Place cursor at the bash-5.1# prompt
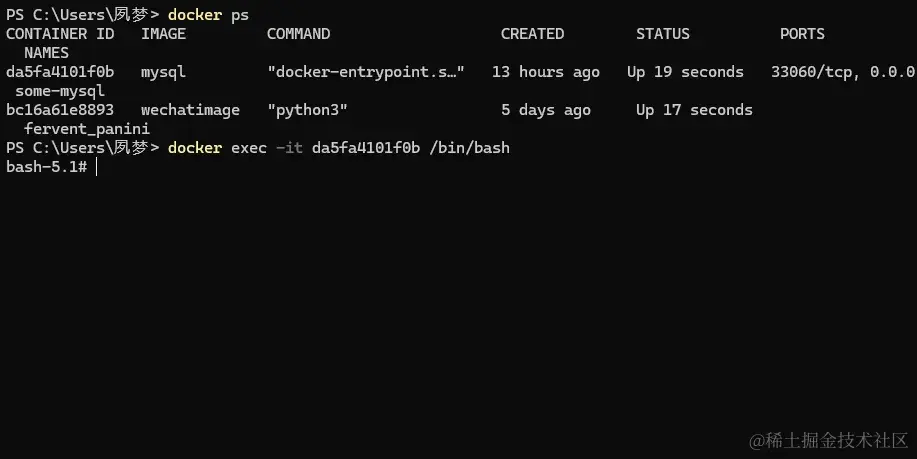This screenshot has height=459, width=917. click(x=97, y=167)
